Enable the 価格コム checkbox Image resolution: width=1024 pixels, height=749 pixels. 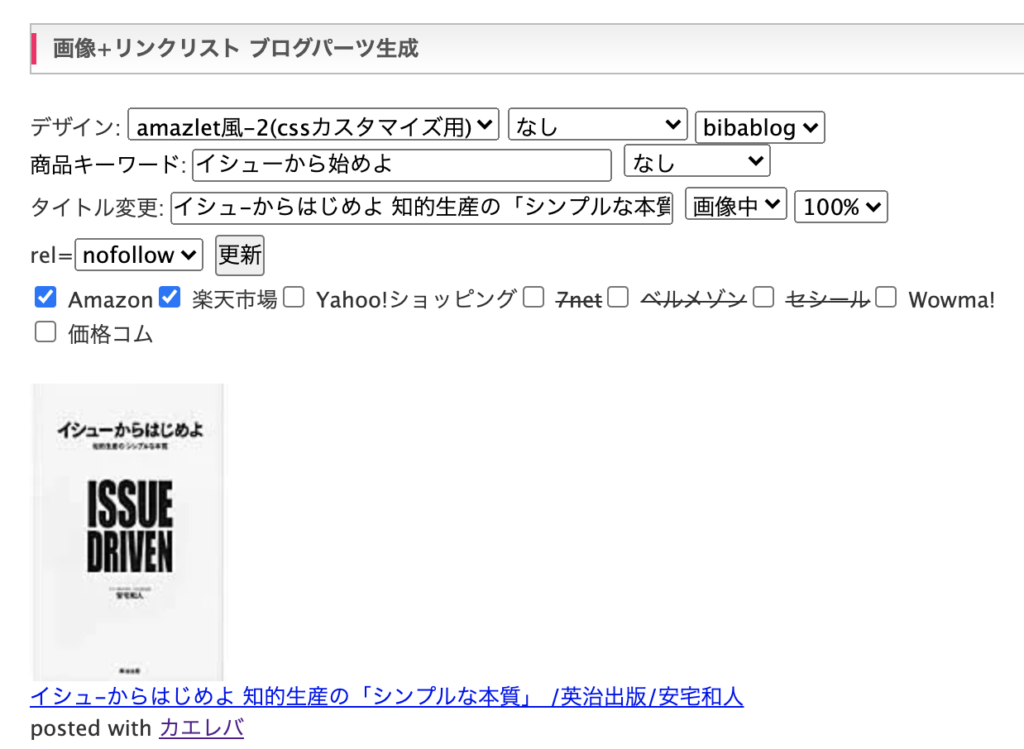[x=45, y=332]
